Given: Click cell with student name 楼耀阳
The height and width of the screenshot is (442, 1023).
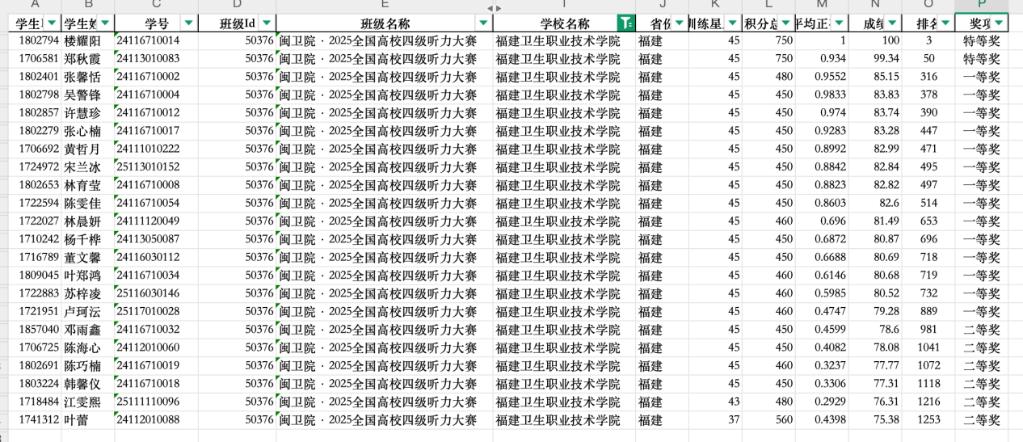Looking at the screenshot, I should (x=83, y=41).
